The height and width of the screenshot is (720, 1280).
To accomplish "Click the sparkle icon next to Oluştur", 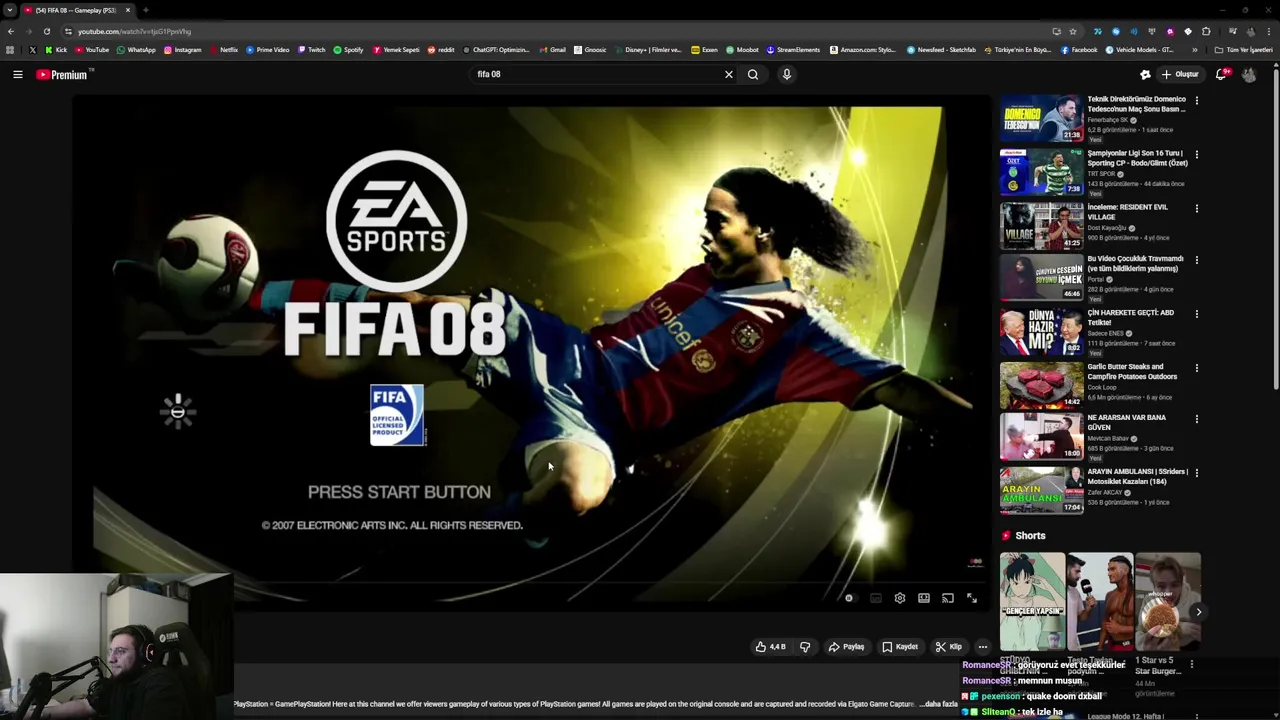I will 1145,74.
